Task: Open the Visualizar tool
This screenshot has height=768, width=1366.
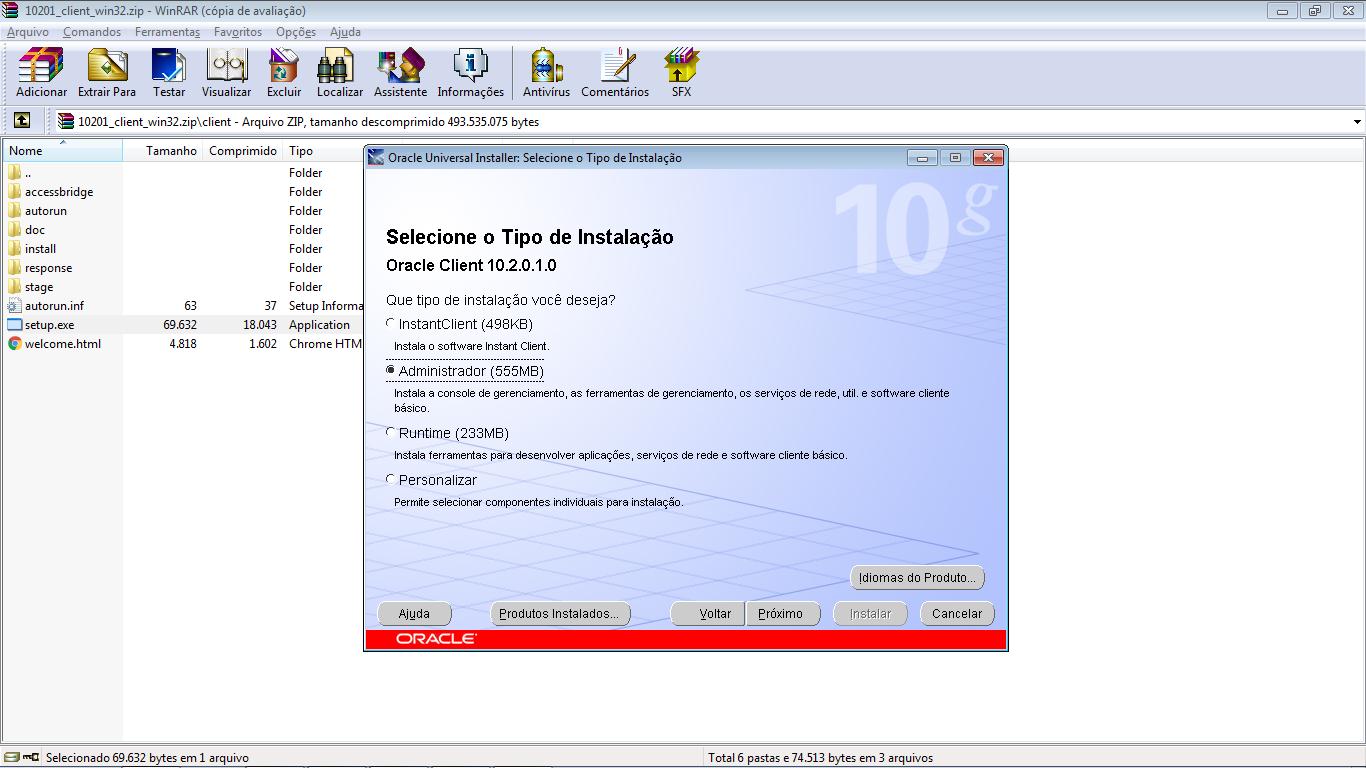Action: pos(226,72)
